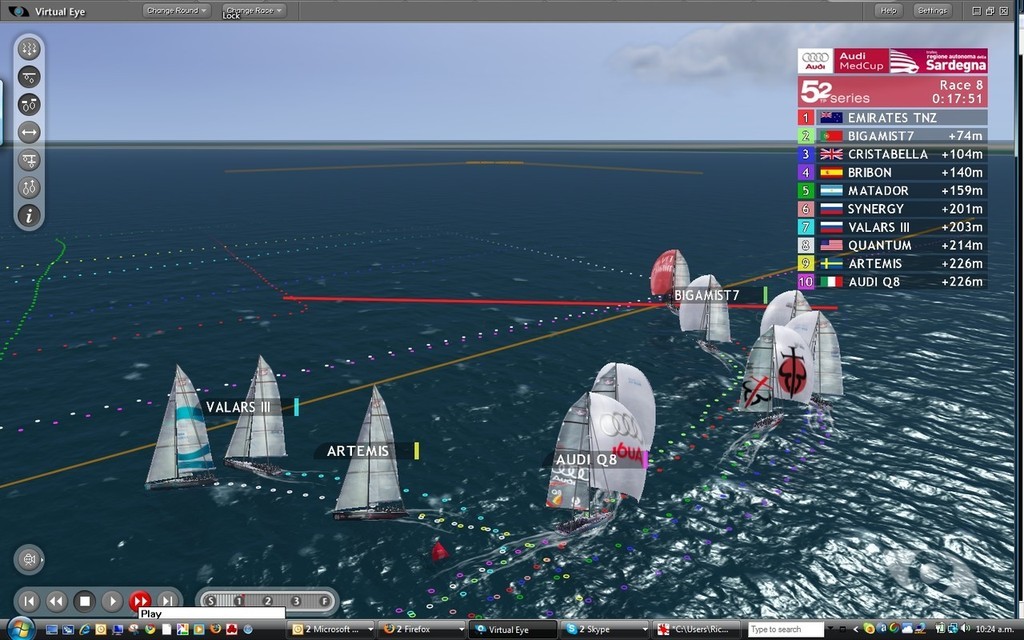Screen dimensions: 1024x640
Task: Select QUANTUM row in leaderboard
Action: [x=892, y=246]
